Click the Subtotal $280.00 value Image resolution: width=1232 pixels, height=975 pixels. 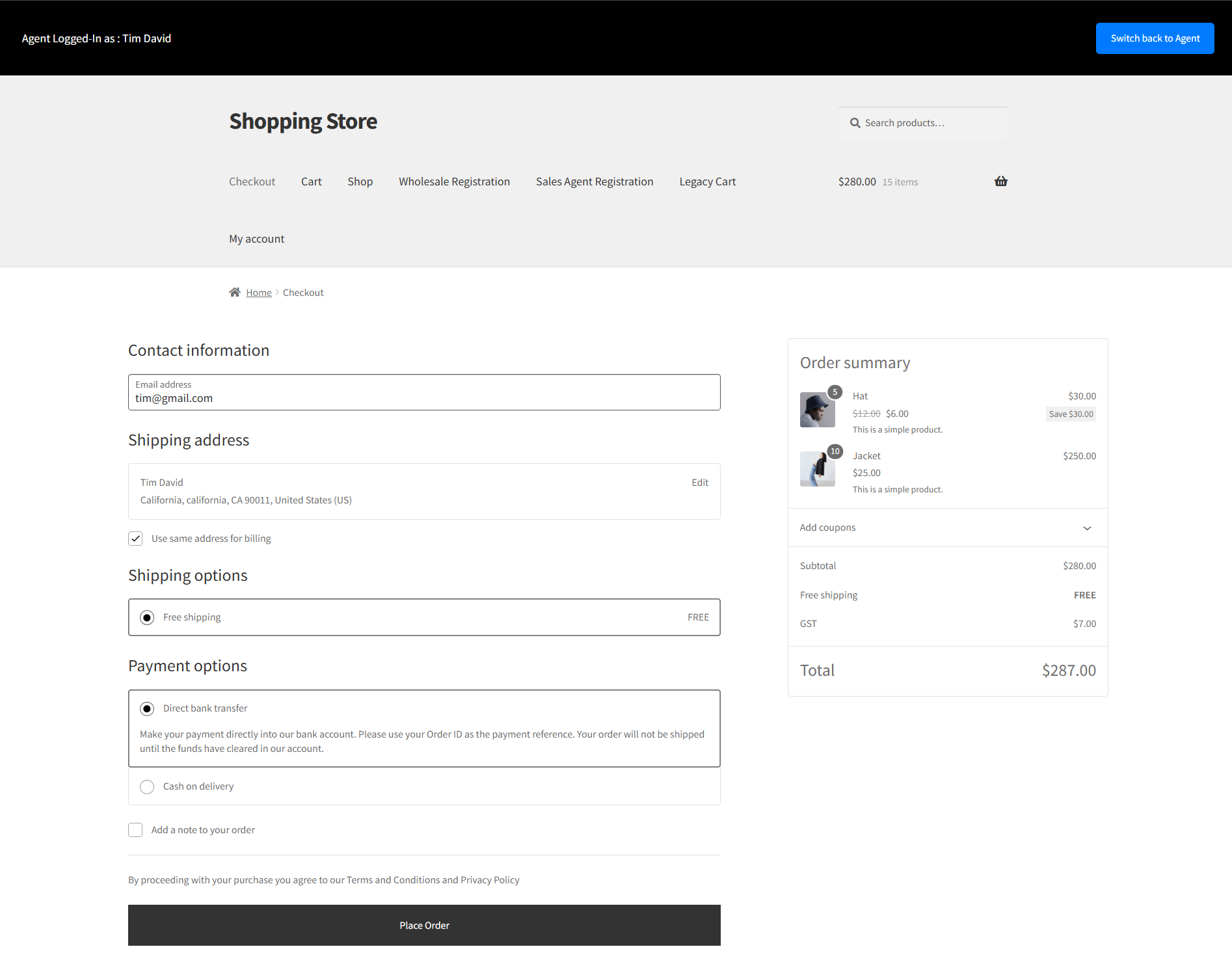click(1079, 566)
